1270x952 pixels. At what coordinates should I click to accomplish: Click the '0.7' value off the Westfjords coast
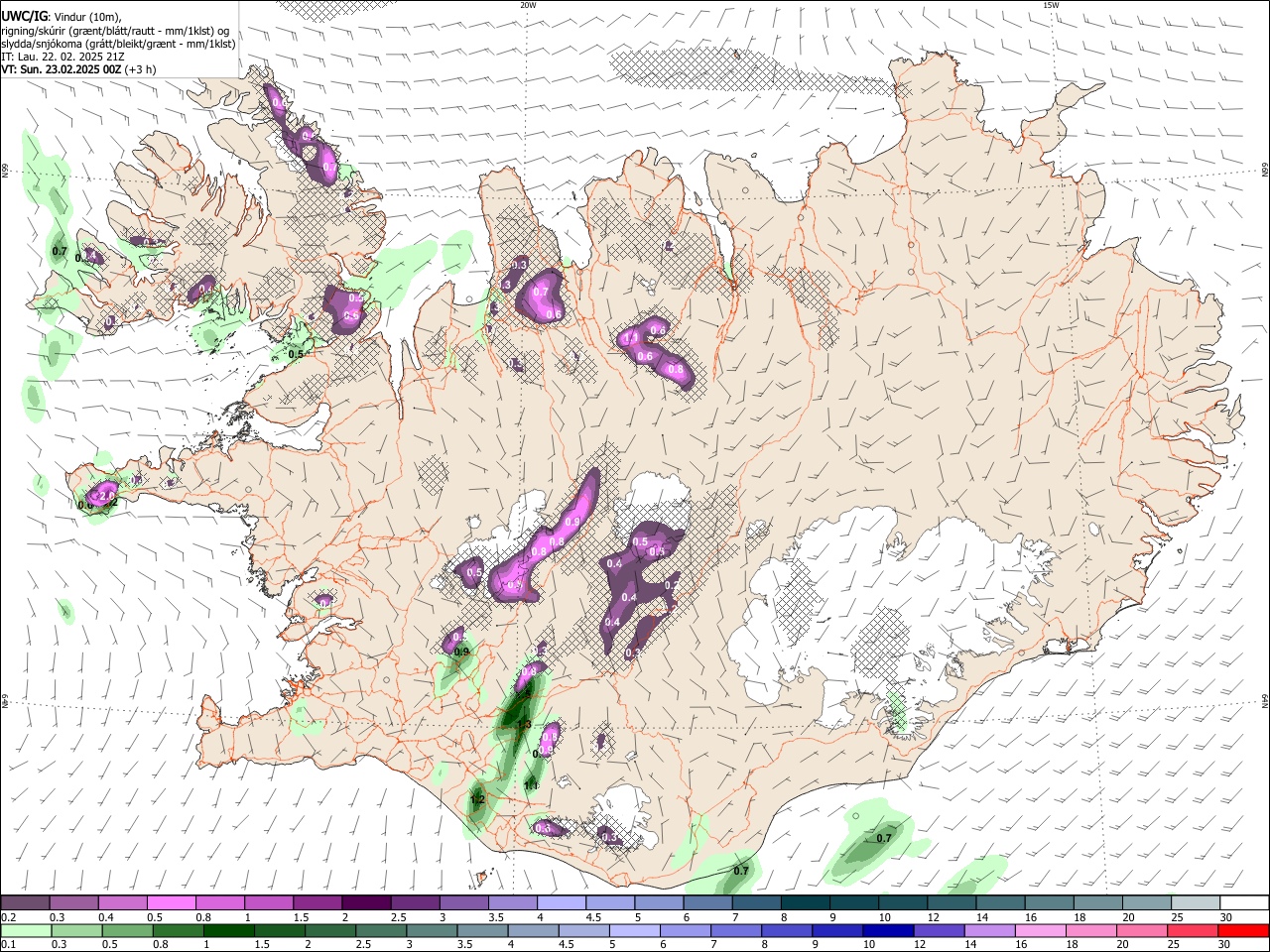[60, 252]
